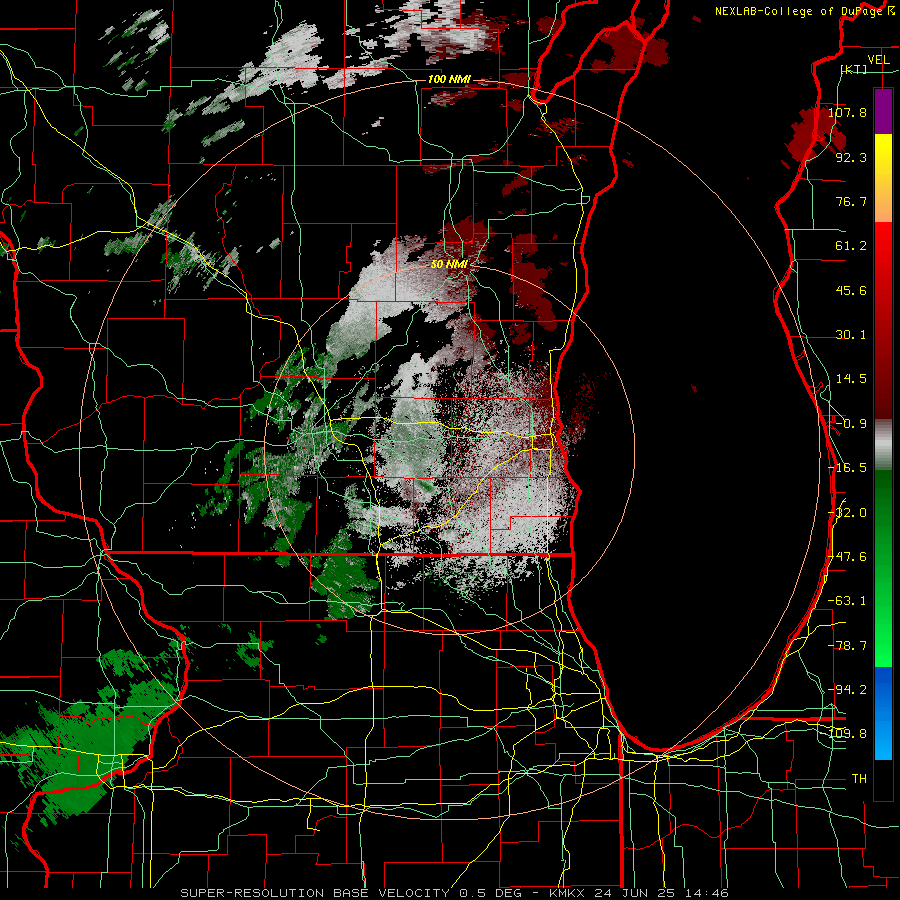Click the VEL legend title
The height and width of the screenshot is (900, 900).
(x=878, y=60)
